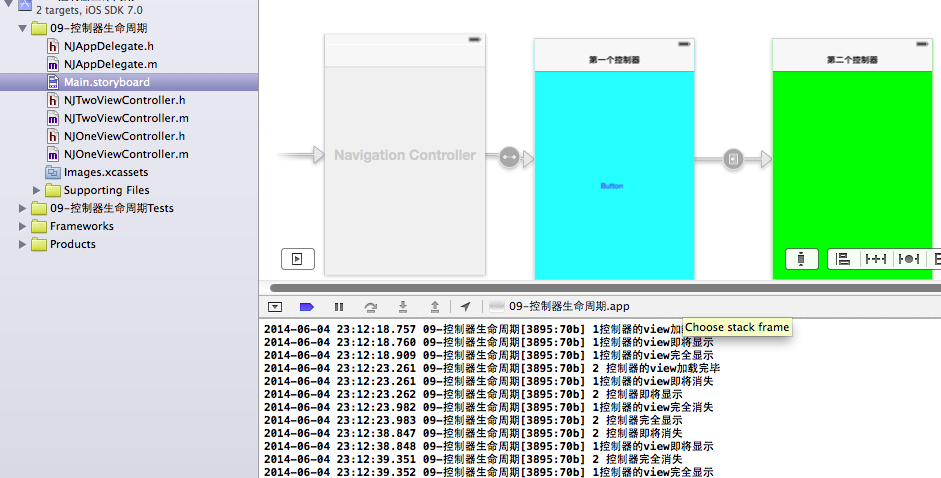Image resolution: width=941 pixels, height=478 pixels.
Task: Open the Align constraints menu
Action: 843,259
